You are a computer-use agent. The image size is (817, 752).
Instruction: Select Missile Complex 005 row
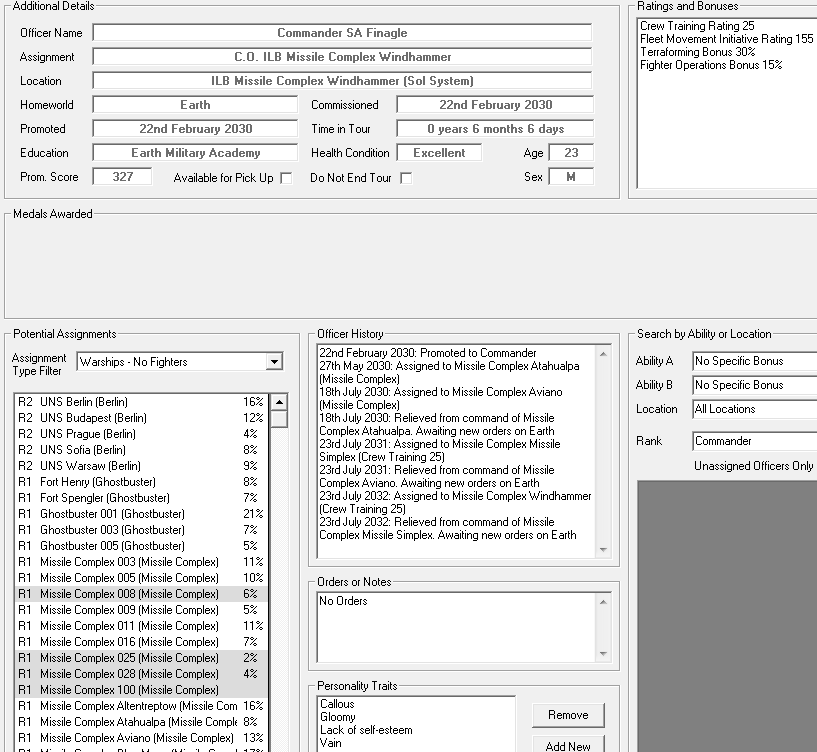[141, 578]
